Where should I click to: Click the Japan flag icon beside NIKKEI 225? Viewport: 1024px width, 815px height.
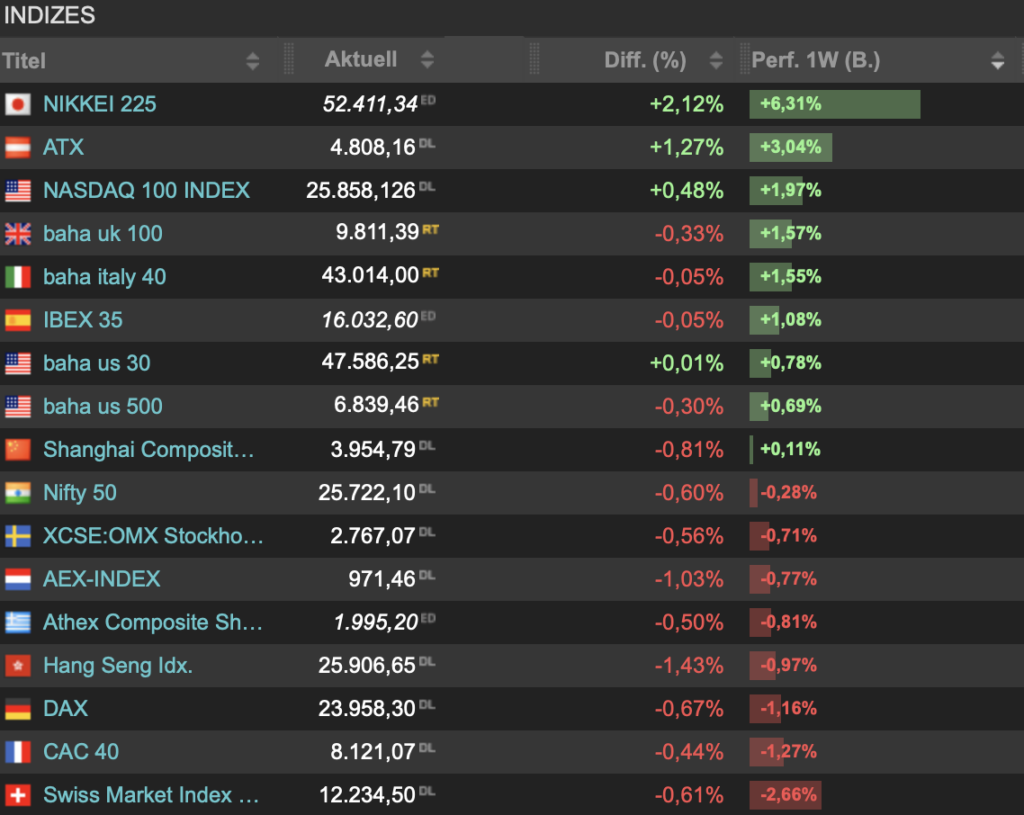pyautogui.click(x=17, y=104)
